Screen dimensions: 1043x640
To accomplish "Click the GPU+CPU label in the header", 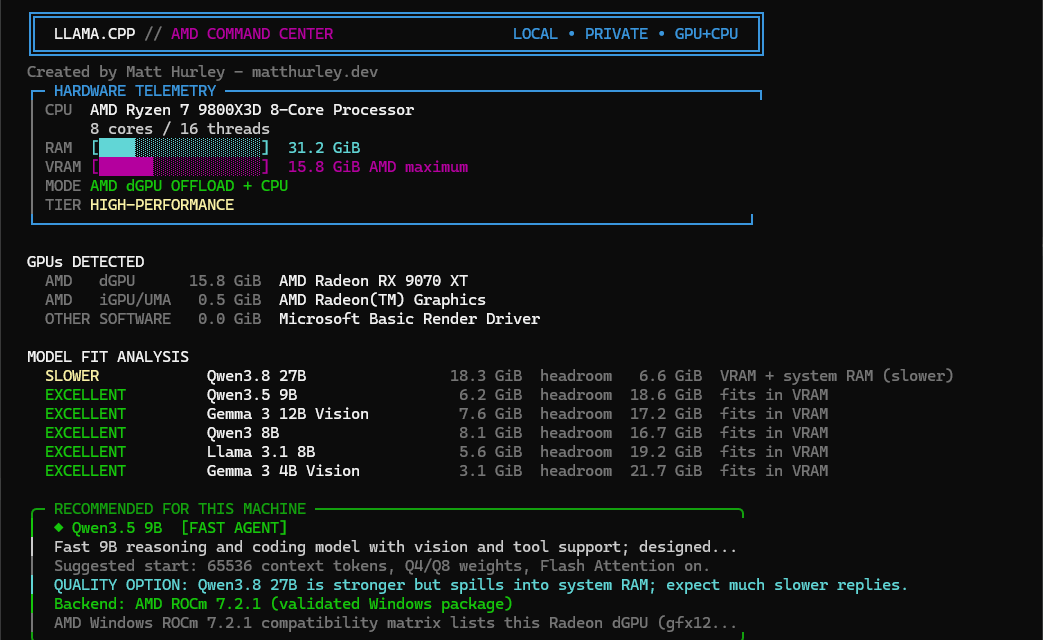I will (x=706, y=34).
